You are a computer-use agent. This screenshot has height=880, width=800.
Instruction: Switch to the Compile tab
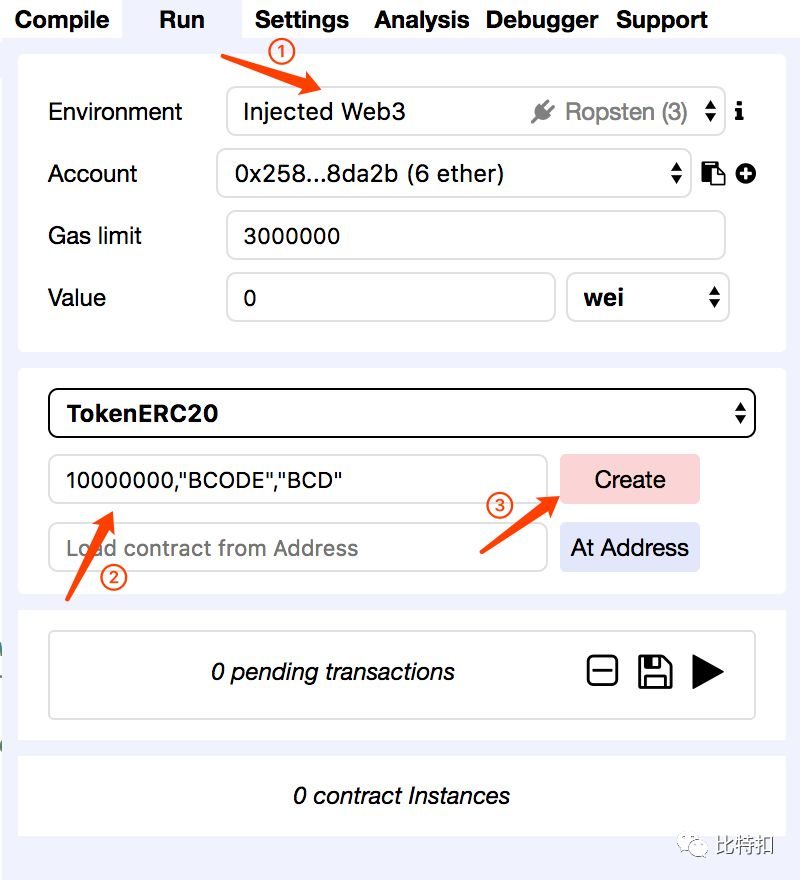coord(62,20)
